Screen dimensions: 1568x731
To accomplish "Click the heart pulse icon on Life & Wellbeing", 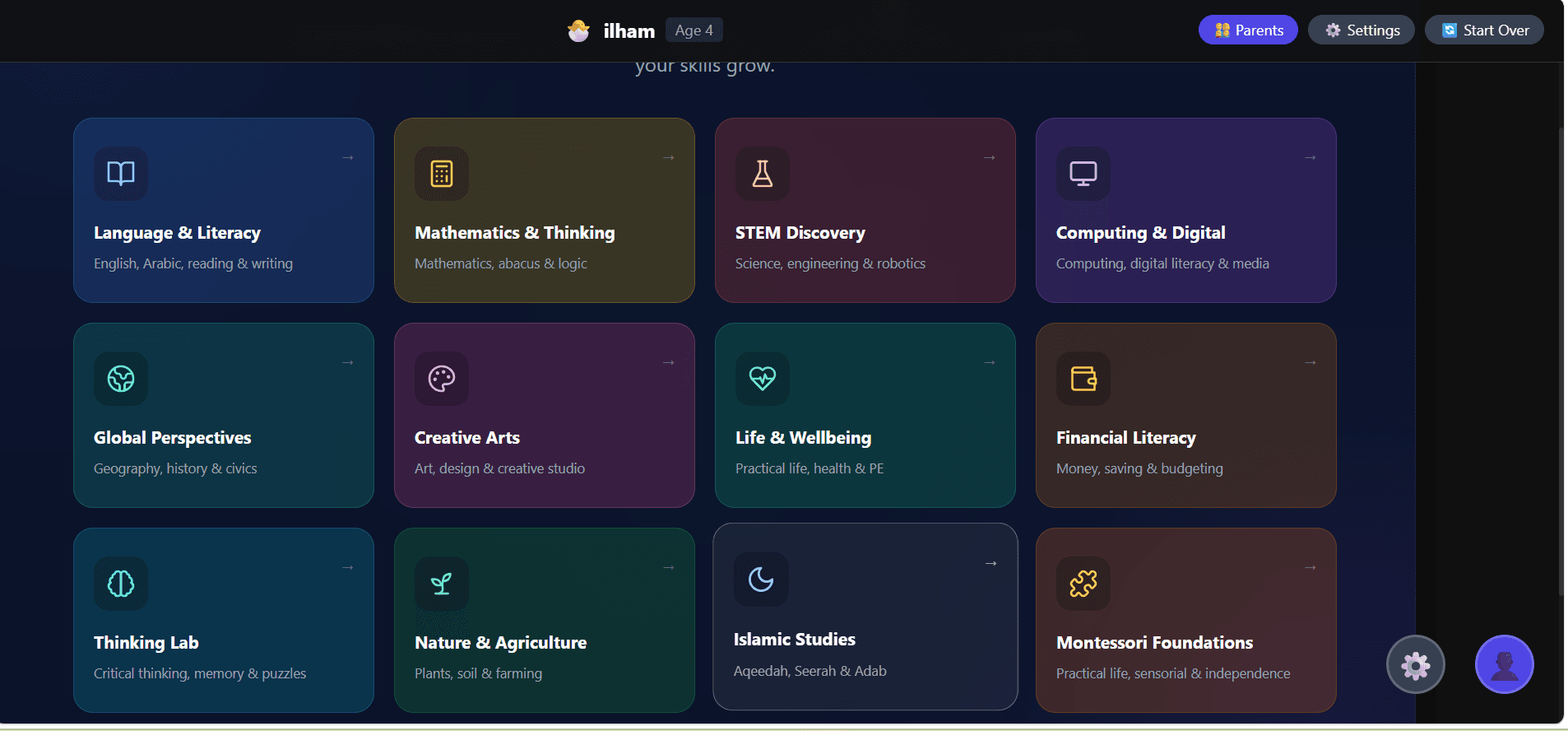I will (763, 379).
